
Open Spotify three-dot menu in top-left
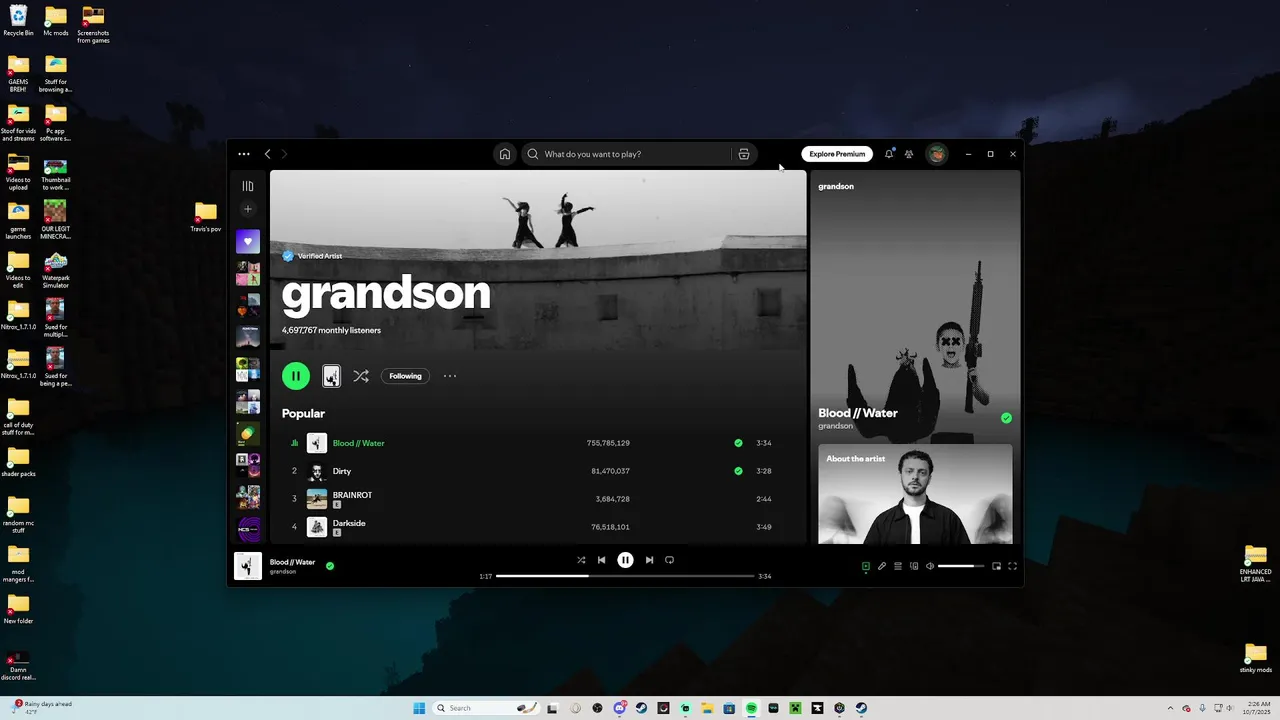click(244, 154)
